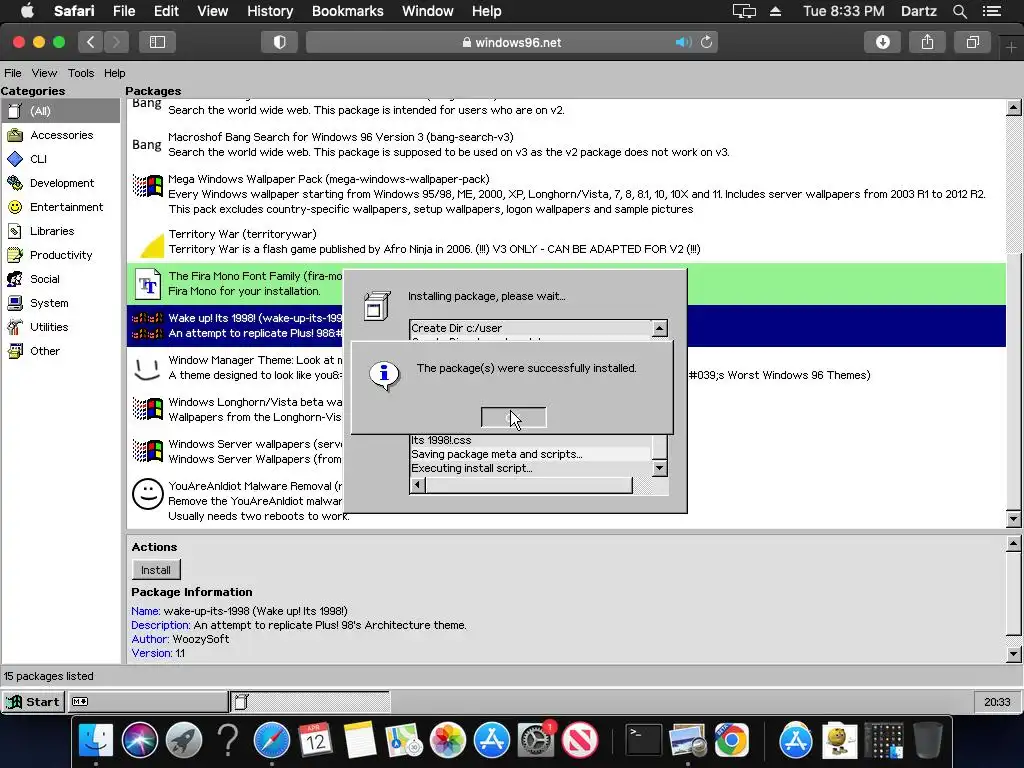Open Safari downloads list
This screenshot has width=1024, height=768.
coord(882,42)
